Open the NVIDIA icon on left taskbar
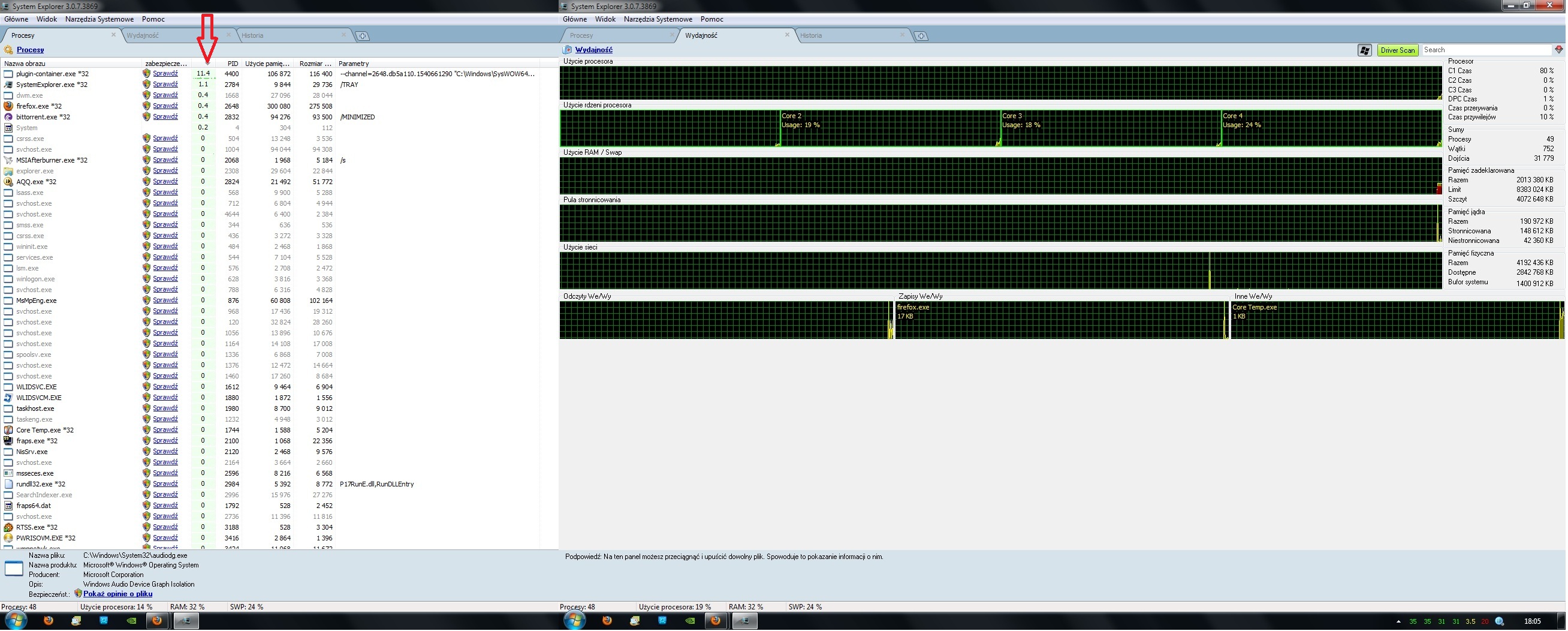 (x=131, y=622)
